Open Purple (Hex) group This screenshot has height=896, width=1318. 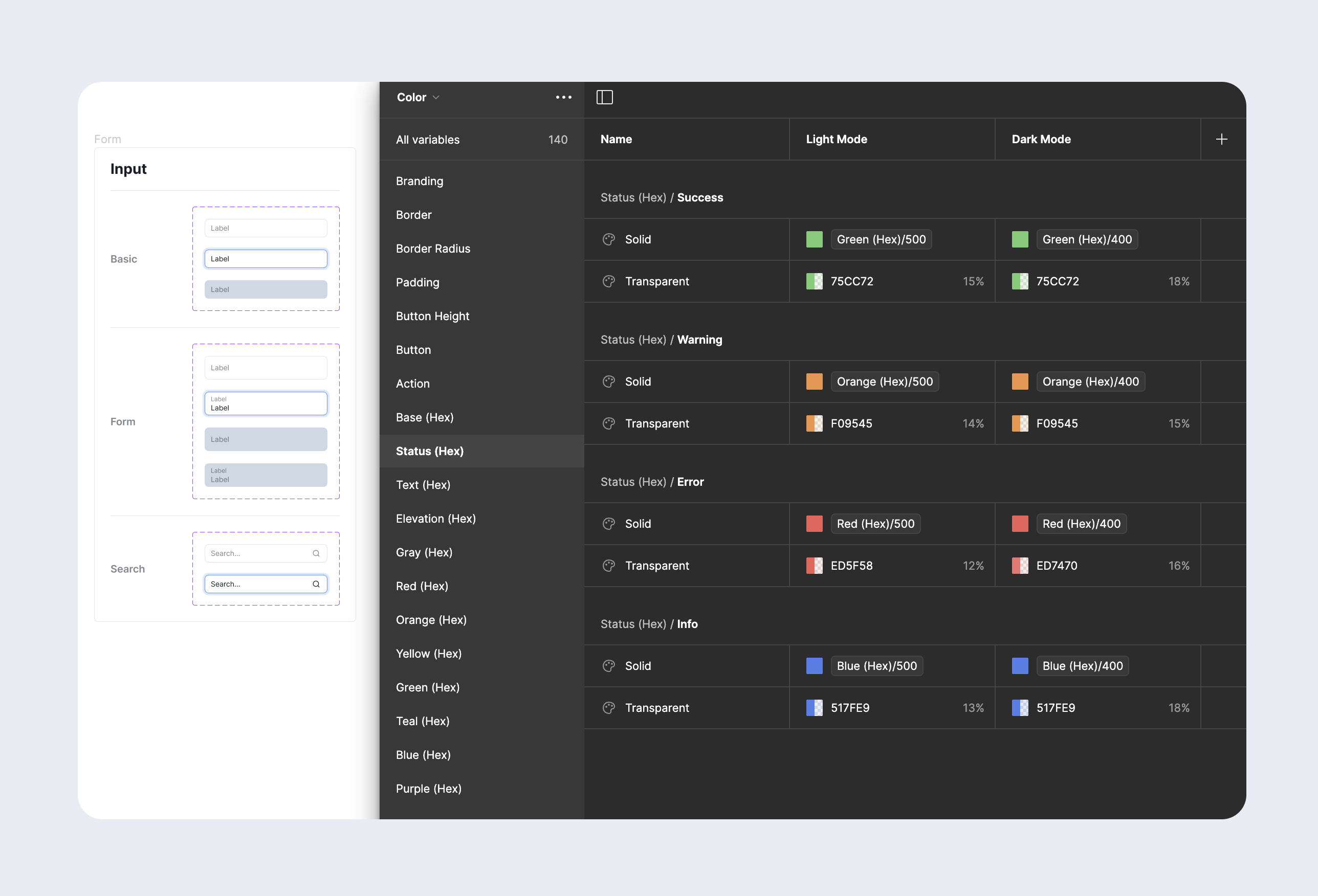click(428, 789)
